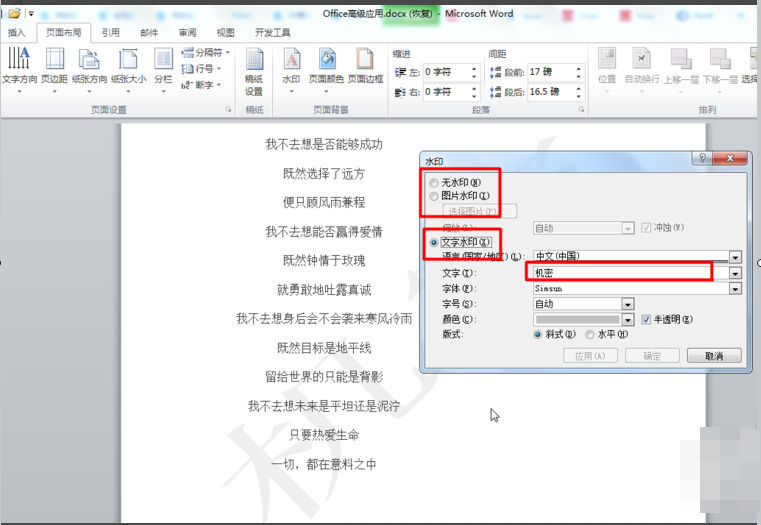The width and height of the screenshot is (761, 525).
Task: Click the open folder quick access icon
Action: pos(14,13)
